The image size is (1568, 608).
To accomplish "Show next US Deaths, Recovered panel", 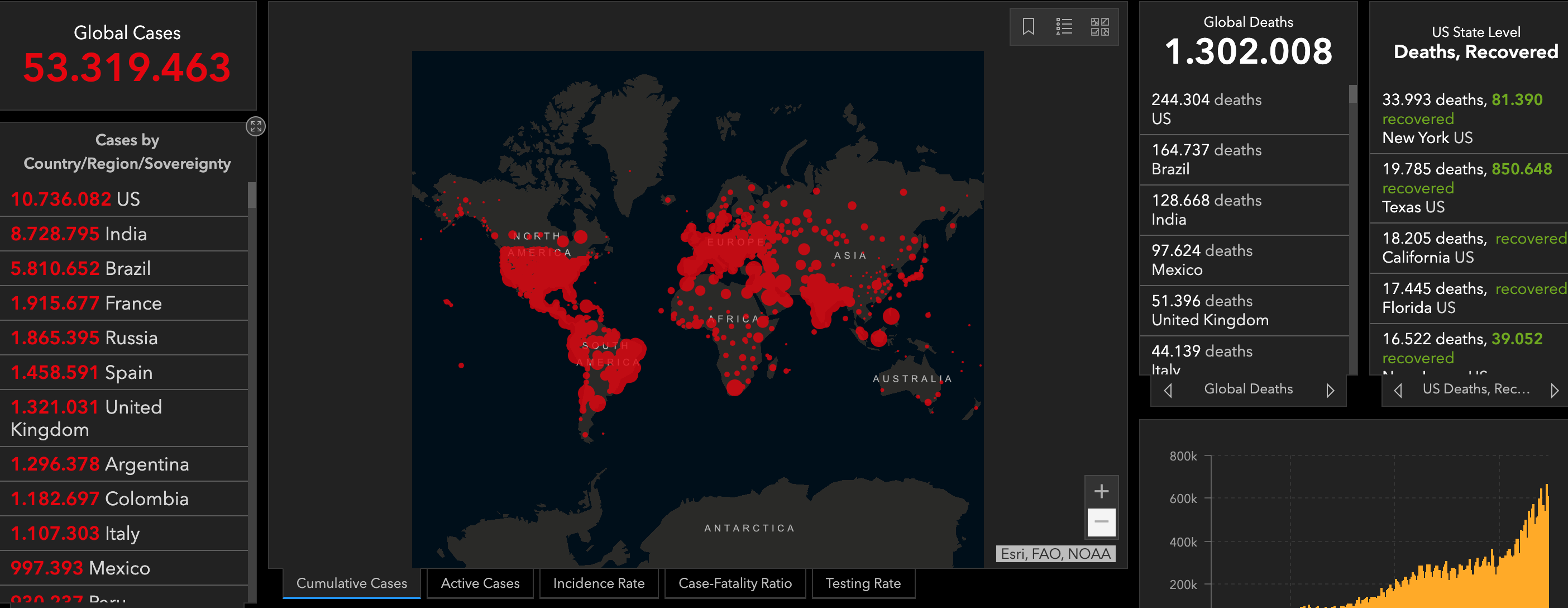I will 1554,390.
